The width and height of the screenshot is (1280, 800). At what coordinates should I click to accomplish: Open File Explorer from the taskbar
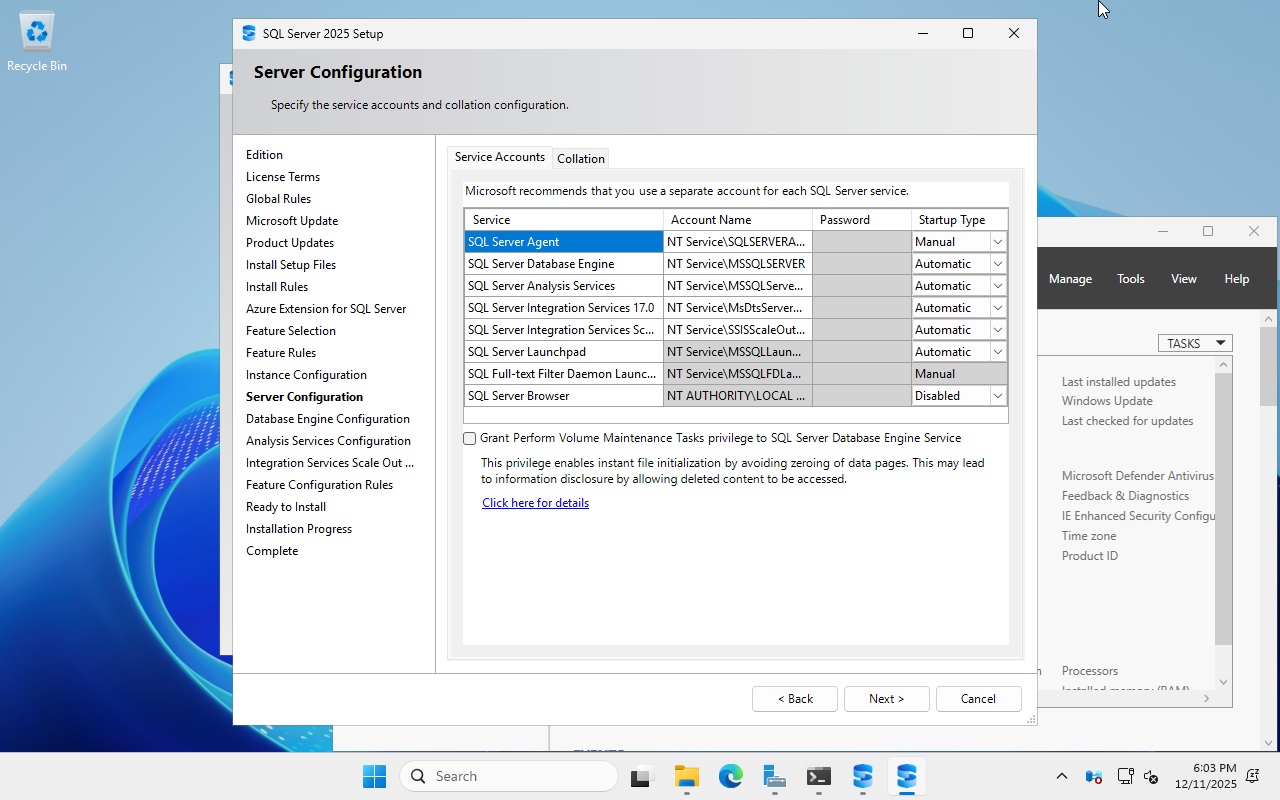[686, 776]
